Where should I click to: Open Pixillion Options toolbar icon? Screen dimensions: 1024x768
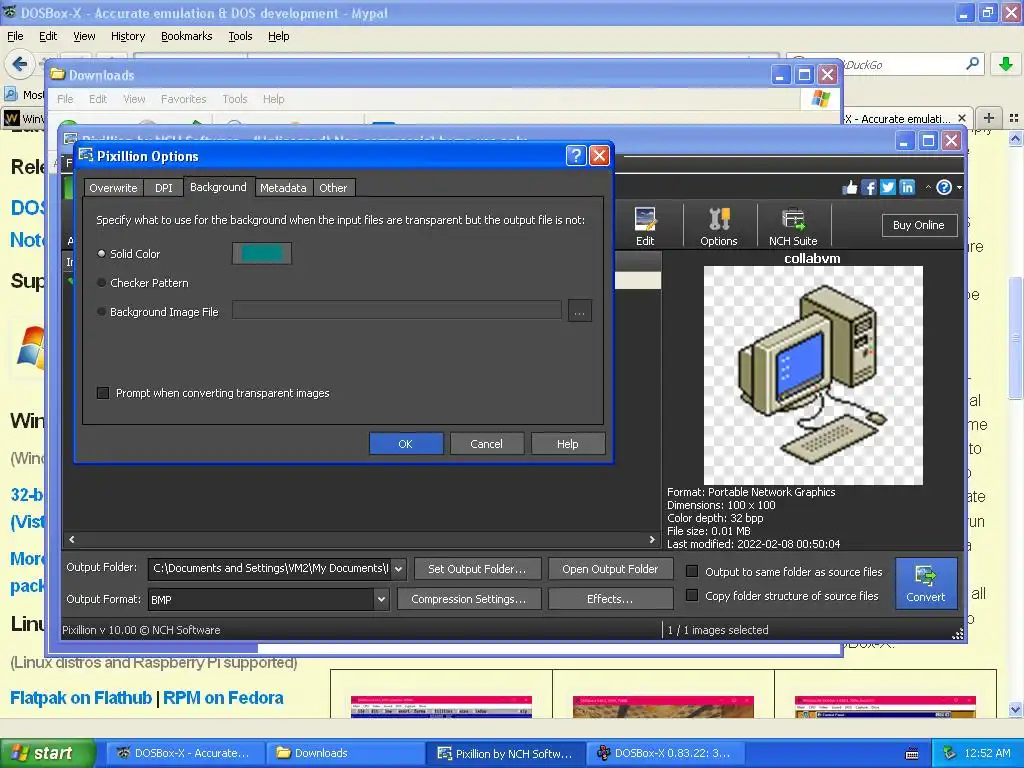tap(718, 226)
